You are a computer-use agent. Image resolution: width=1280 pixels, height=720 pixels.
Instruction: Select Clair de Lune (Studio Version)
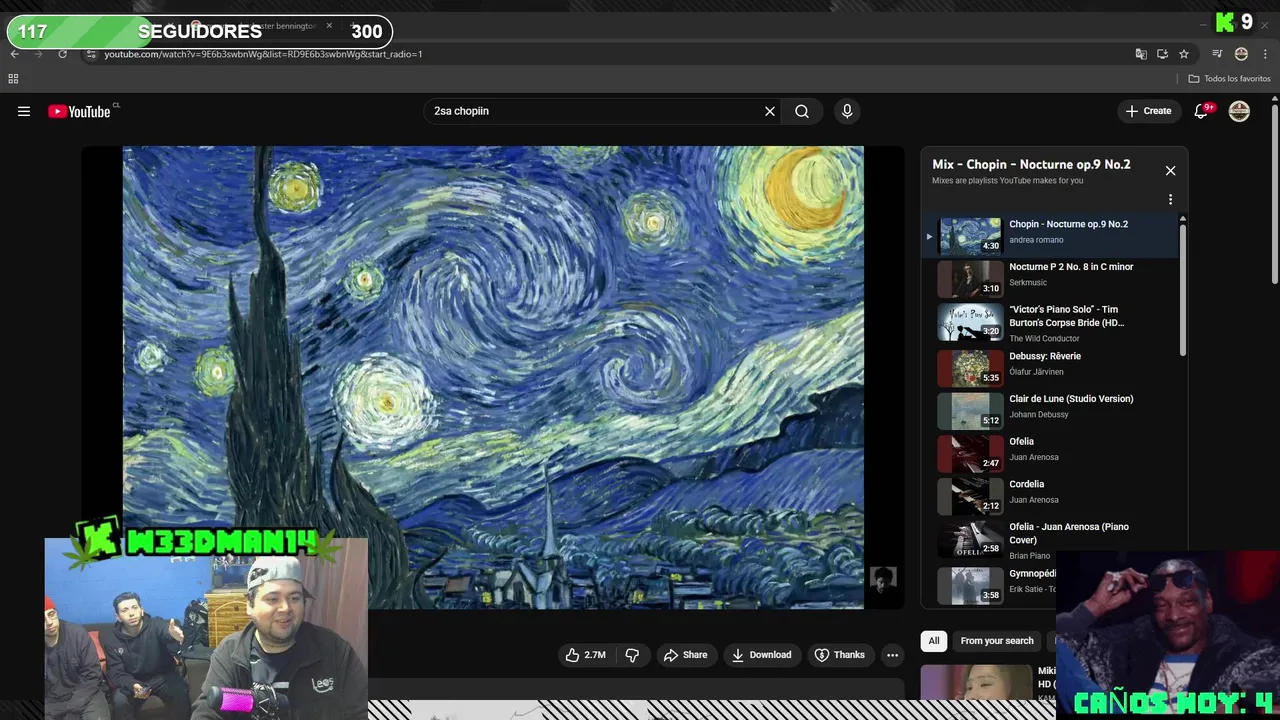tap(1050, 409)
